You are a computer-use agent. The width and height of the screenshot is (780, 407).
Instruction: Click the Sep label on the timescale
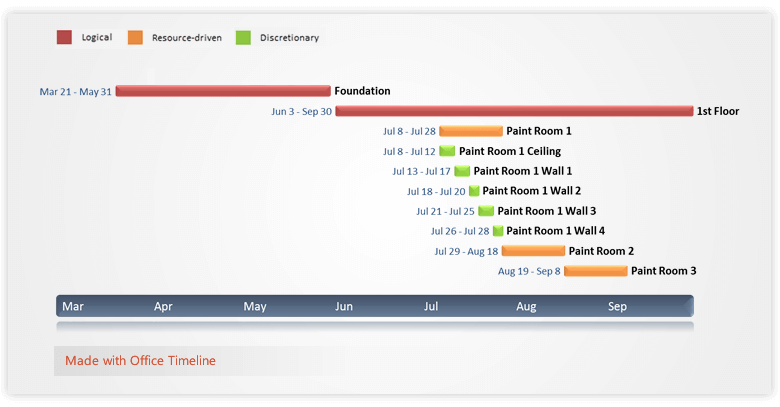617,307
